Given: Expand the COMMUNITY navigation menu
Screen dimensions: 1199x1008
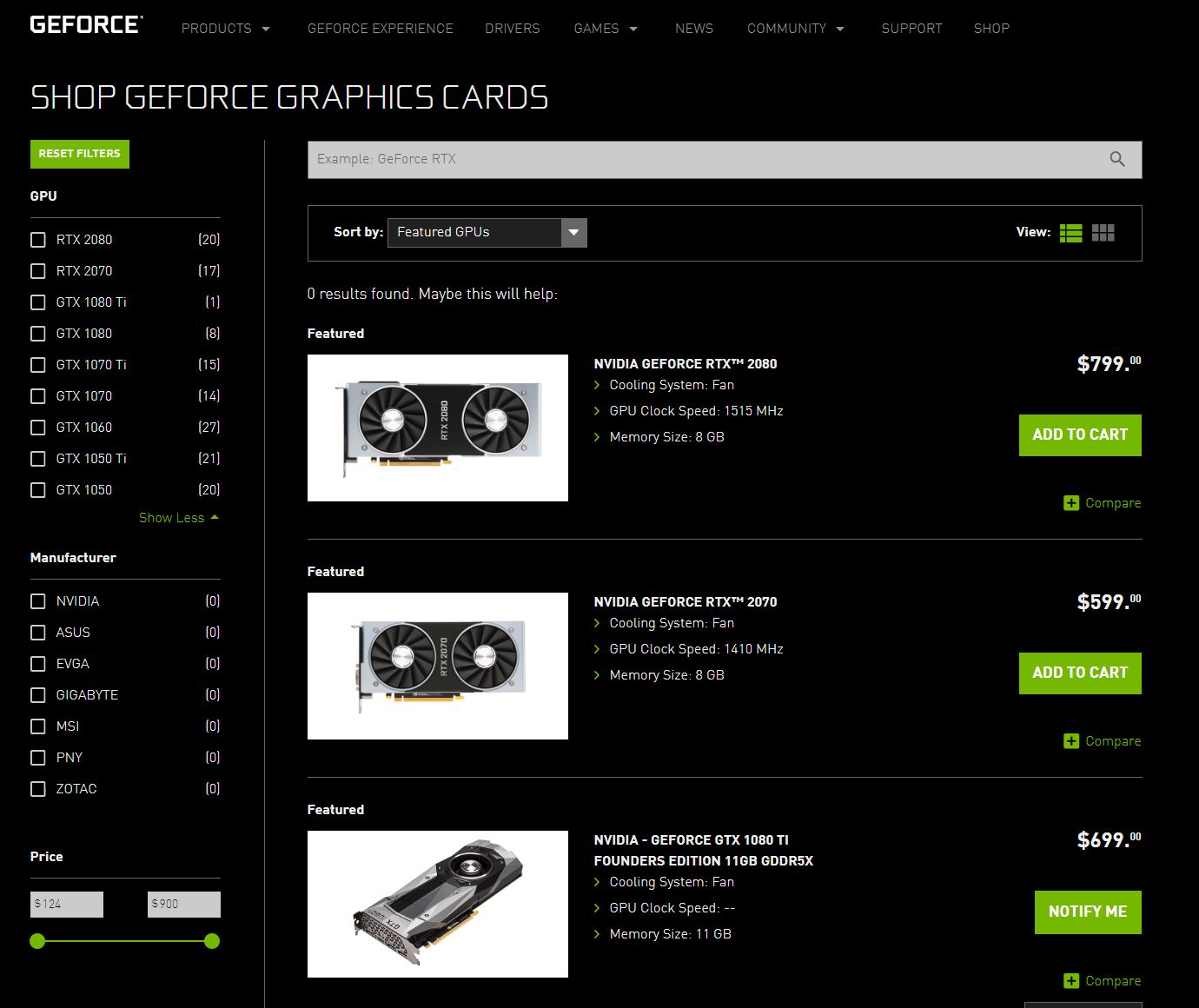Looking at the screenshot, I should [796, 29].
